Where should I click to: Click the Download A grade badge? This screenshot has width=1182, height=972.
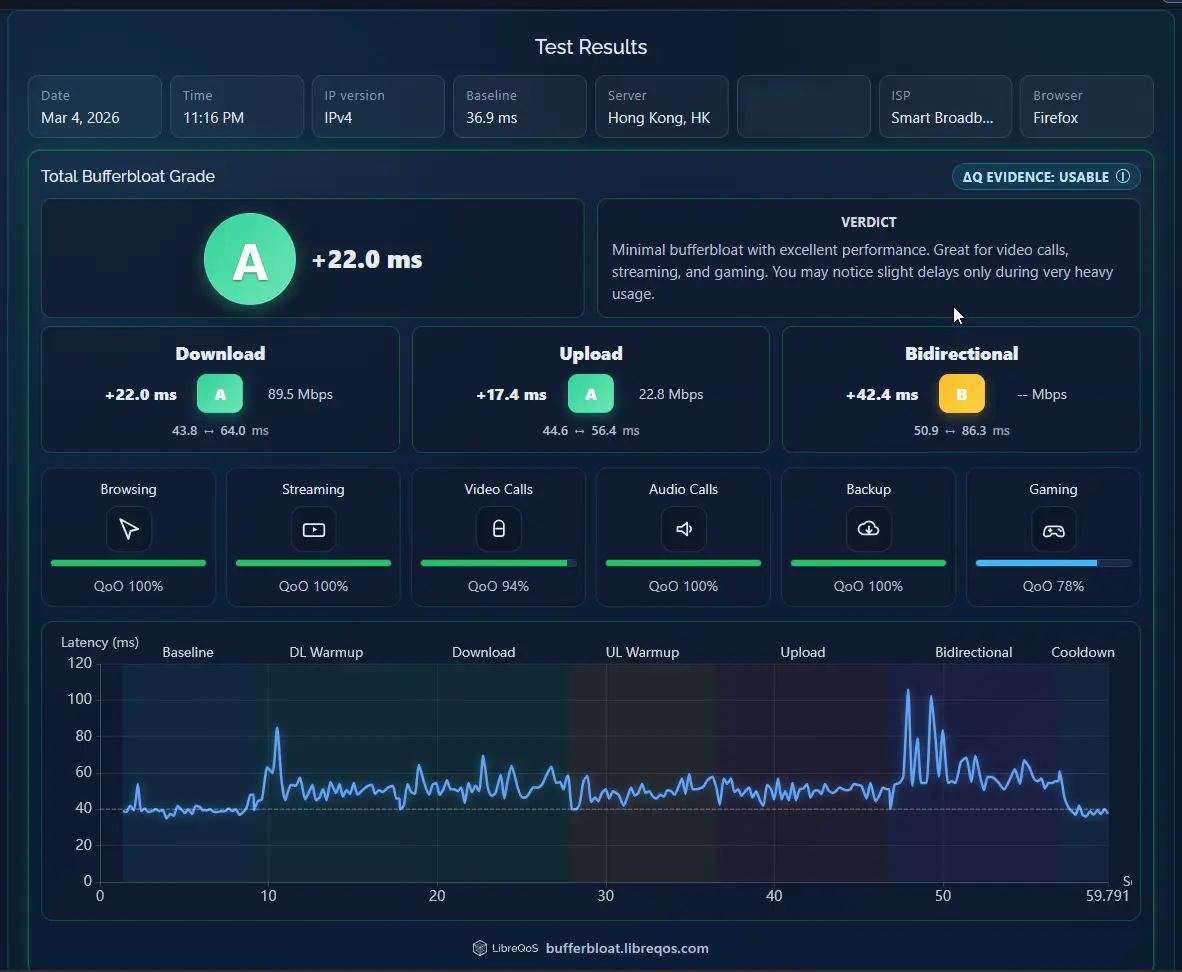click(220, 394)
